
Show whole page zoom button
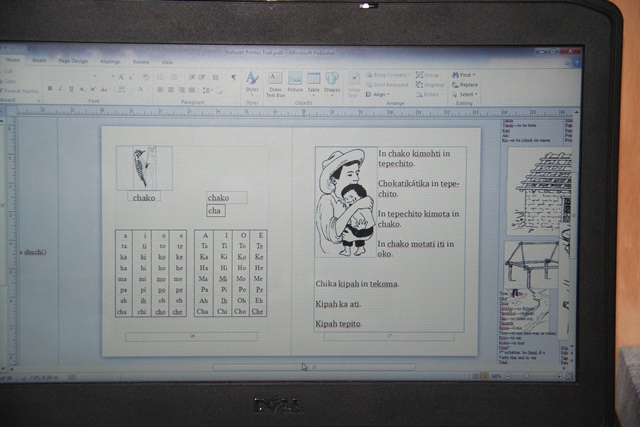[x=569, y=376]
